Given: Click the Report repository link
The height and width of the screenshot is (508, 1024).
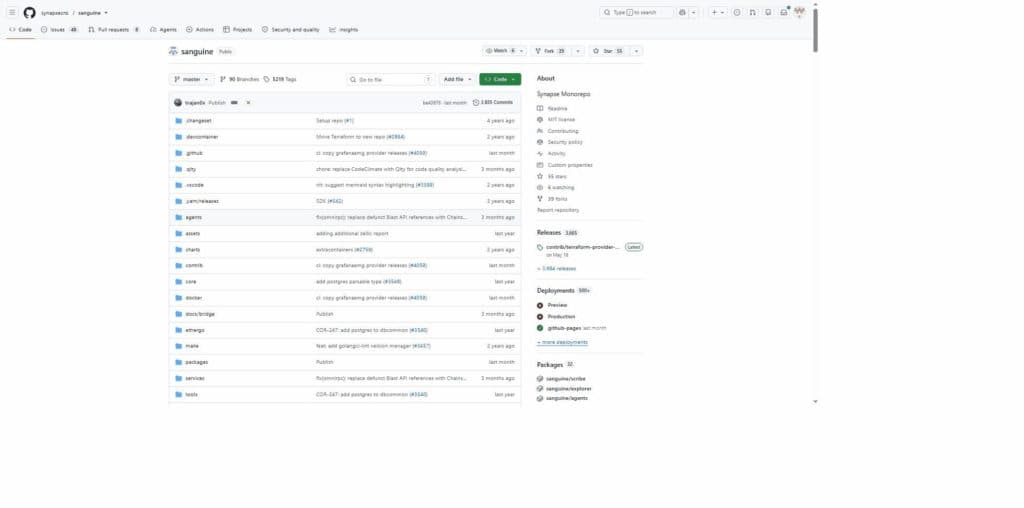Looking at the screenshot, I should pos(558,210).
